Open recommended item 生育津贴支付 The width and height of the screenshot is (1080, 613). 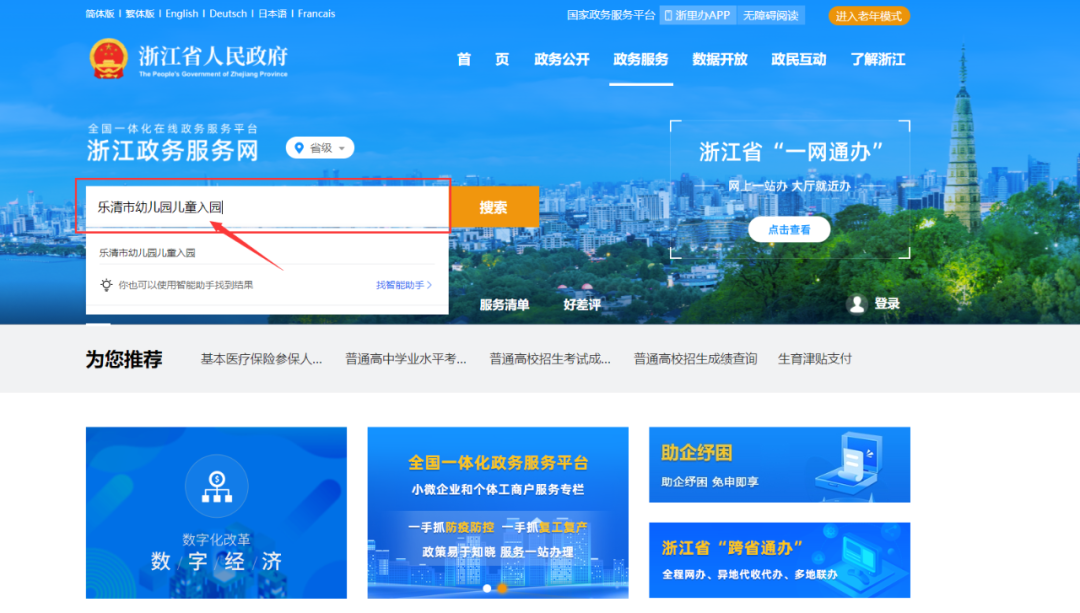815,359
